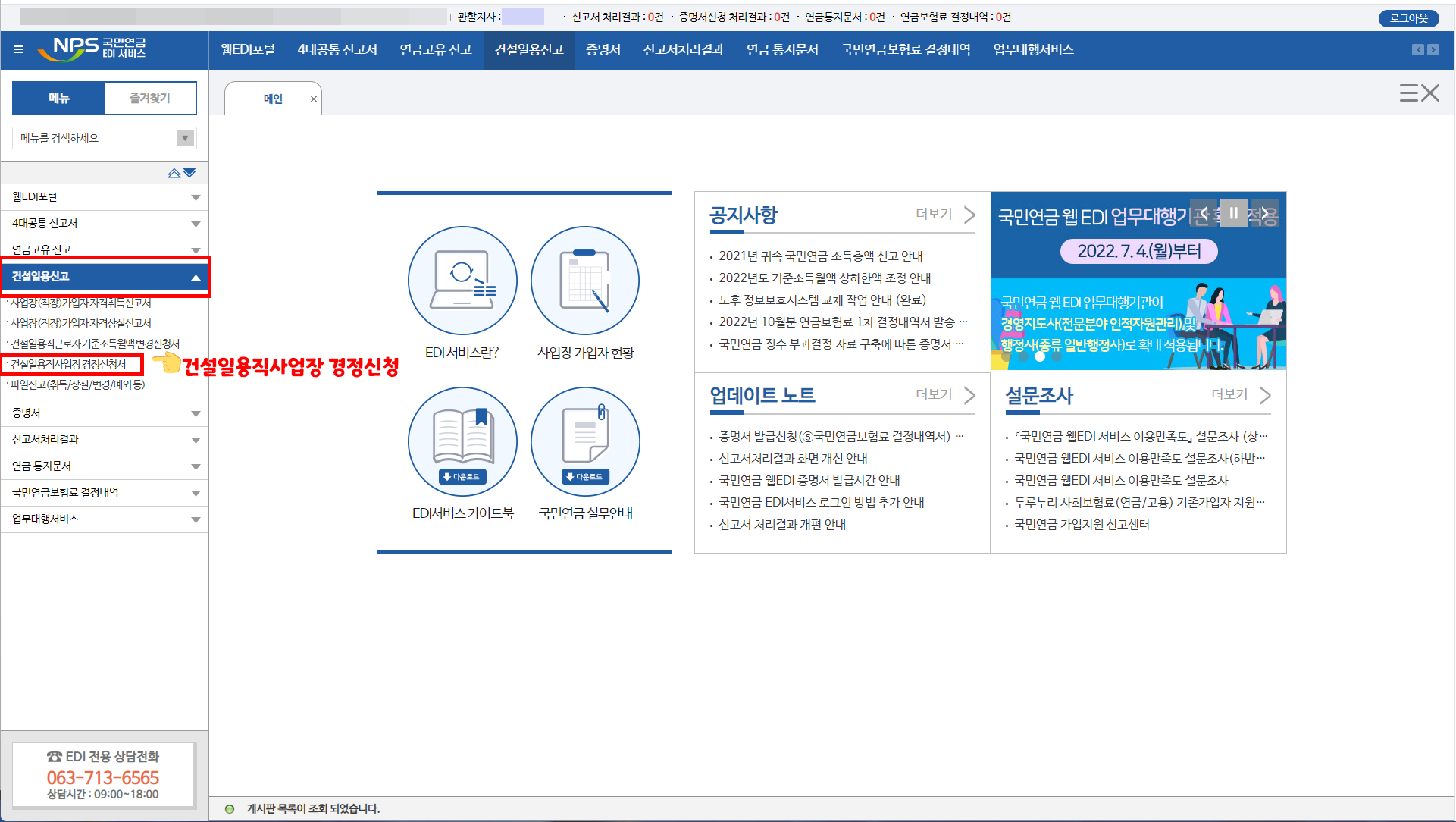Screen dimensions: 1456x822
Task: Open the menu search dropdown arrow
Action: [185, 138]
